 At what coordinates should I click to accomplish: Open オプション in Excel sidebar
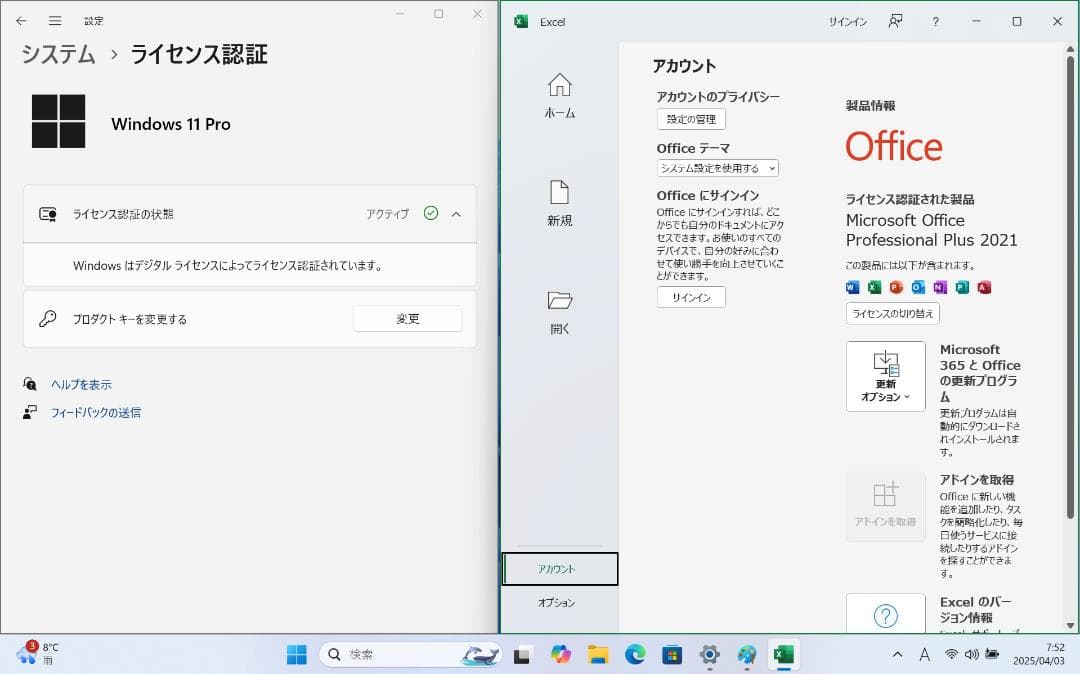[557, 602]
